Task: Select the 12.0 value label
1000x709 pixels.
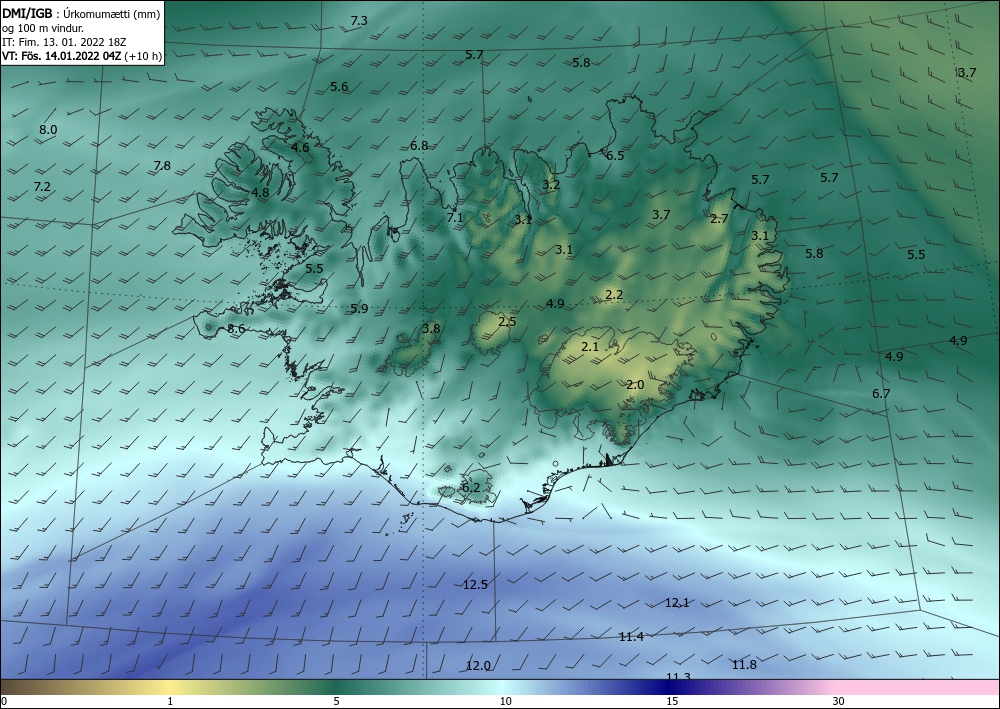Action: [x=478, y=666]
